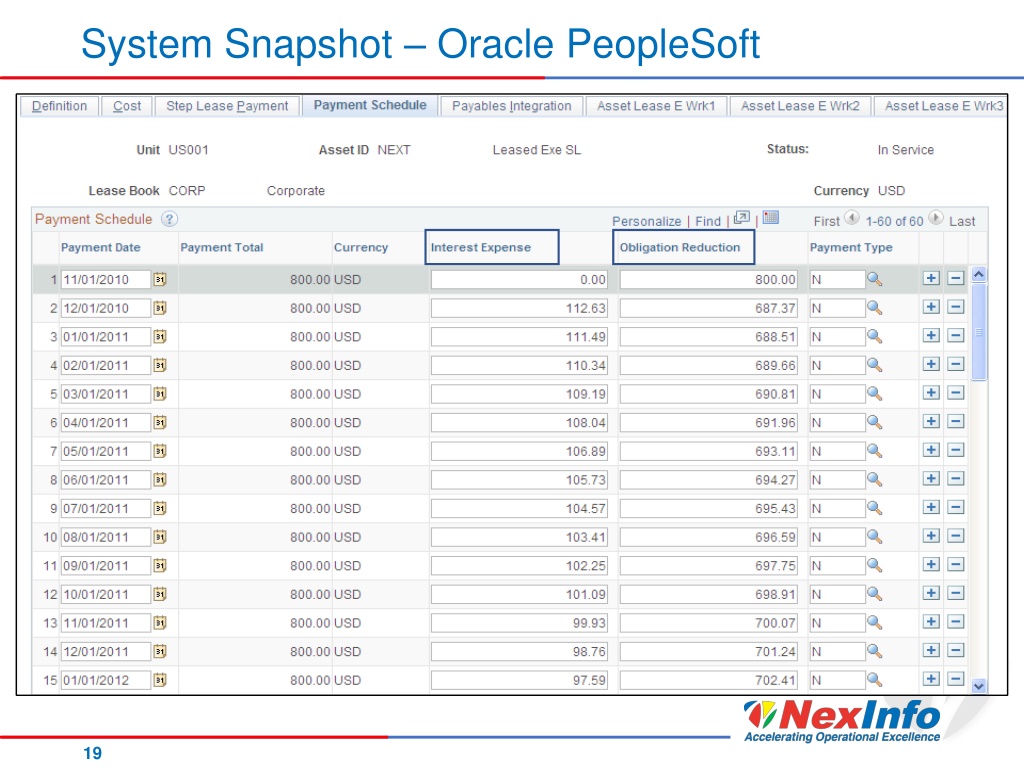Open the Asset Lease E Wrk1 tab
Viewport: 1024px width, 768px height.
point(656,106)
